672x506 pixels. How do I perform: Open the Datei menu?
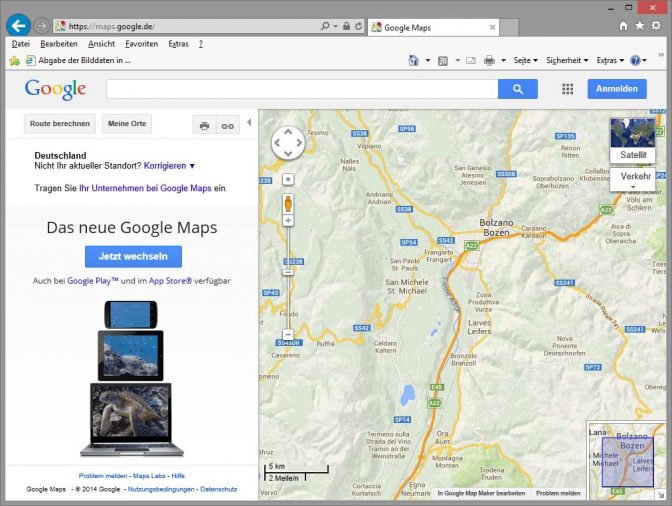(21, 44)
